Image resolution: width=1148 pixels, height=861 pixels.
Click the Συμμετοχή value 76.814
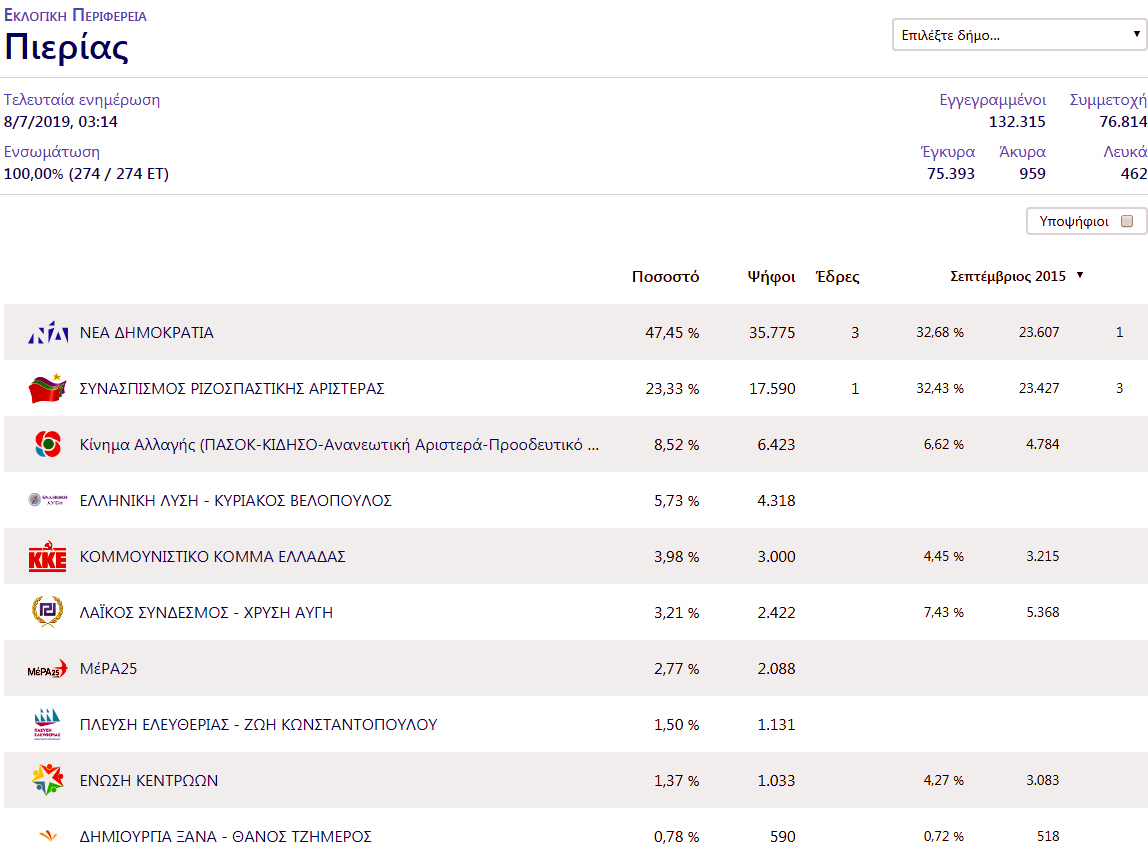[1122, 122]
